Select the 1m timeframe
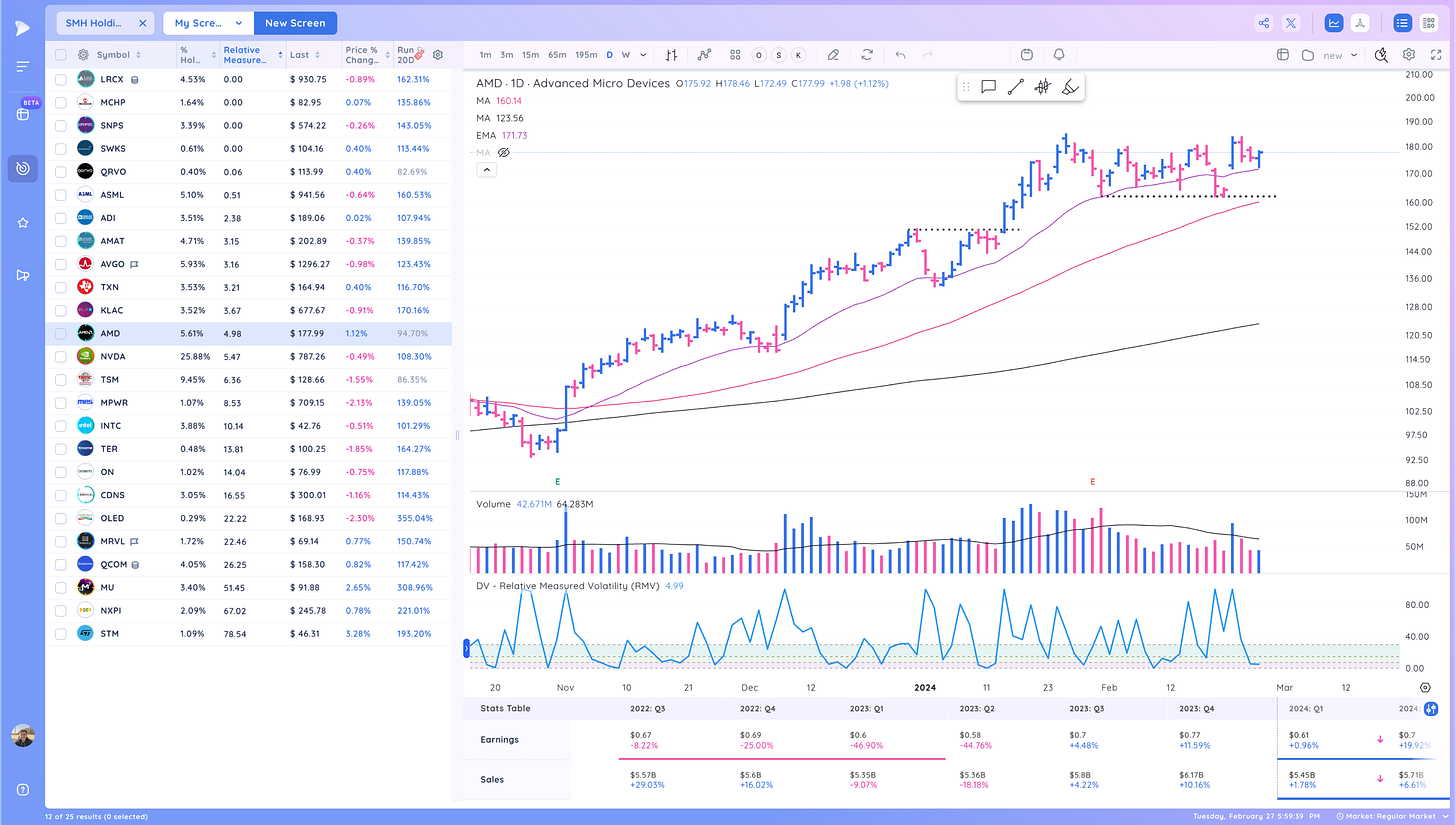1456x825 pixels. pyautogui.click(x=485, y=55)
